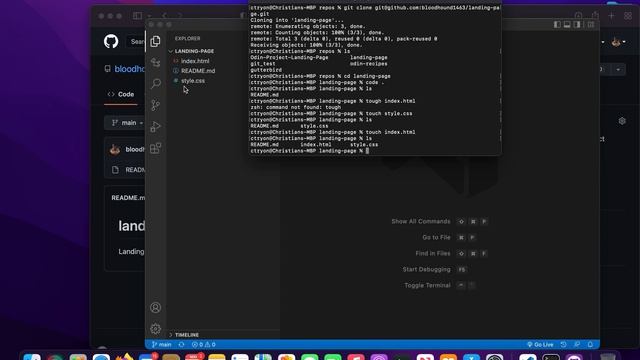Toggle the Safari sidebar button
The image size is (640, 360).
tap(137, 16)
